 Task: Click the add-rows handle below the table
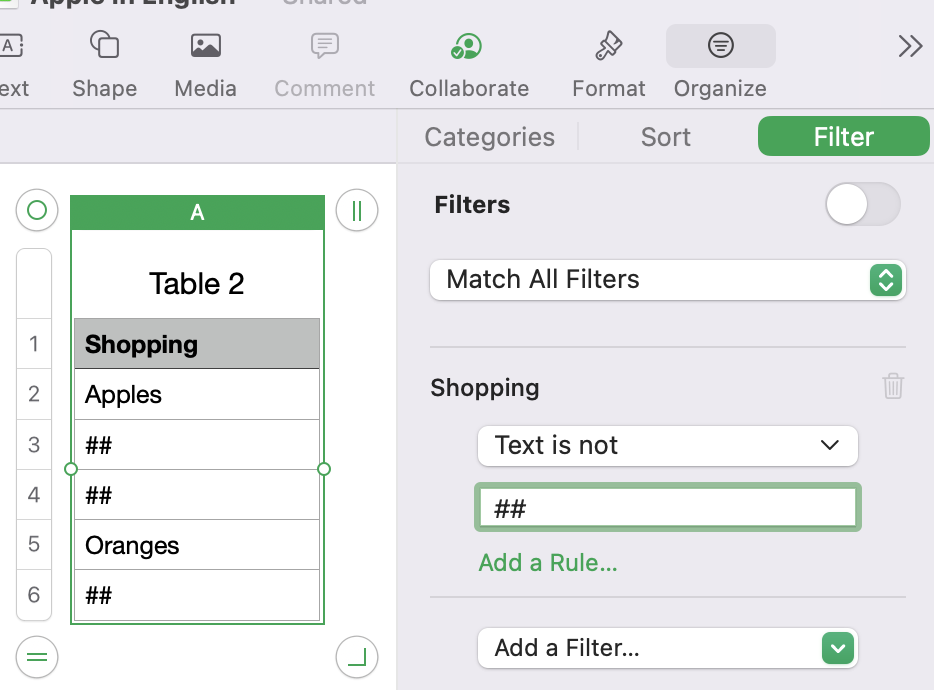tap(37, 657)
